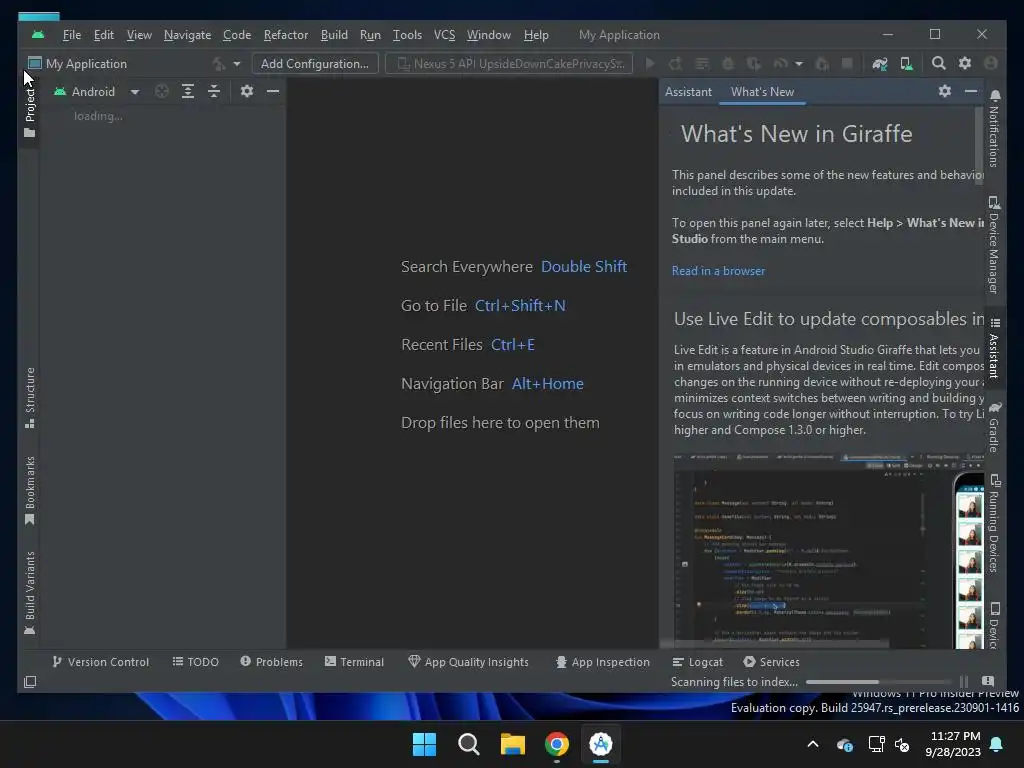Click the Run with Coverage icon
The image size is (1024, 768).
(x=754, y=63)
